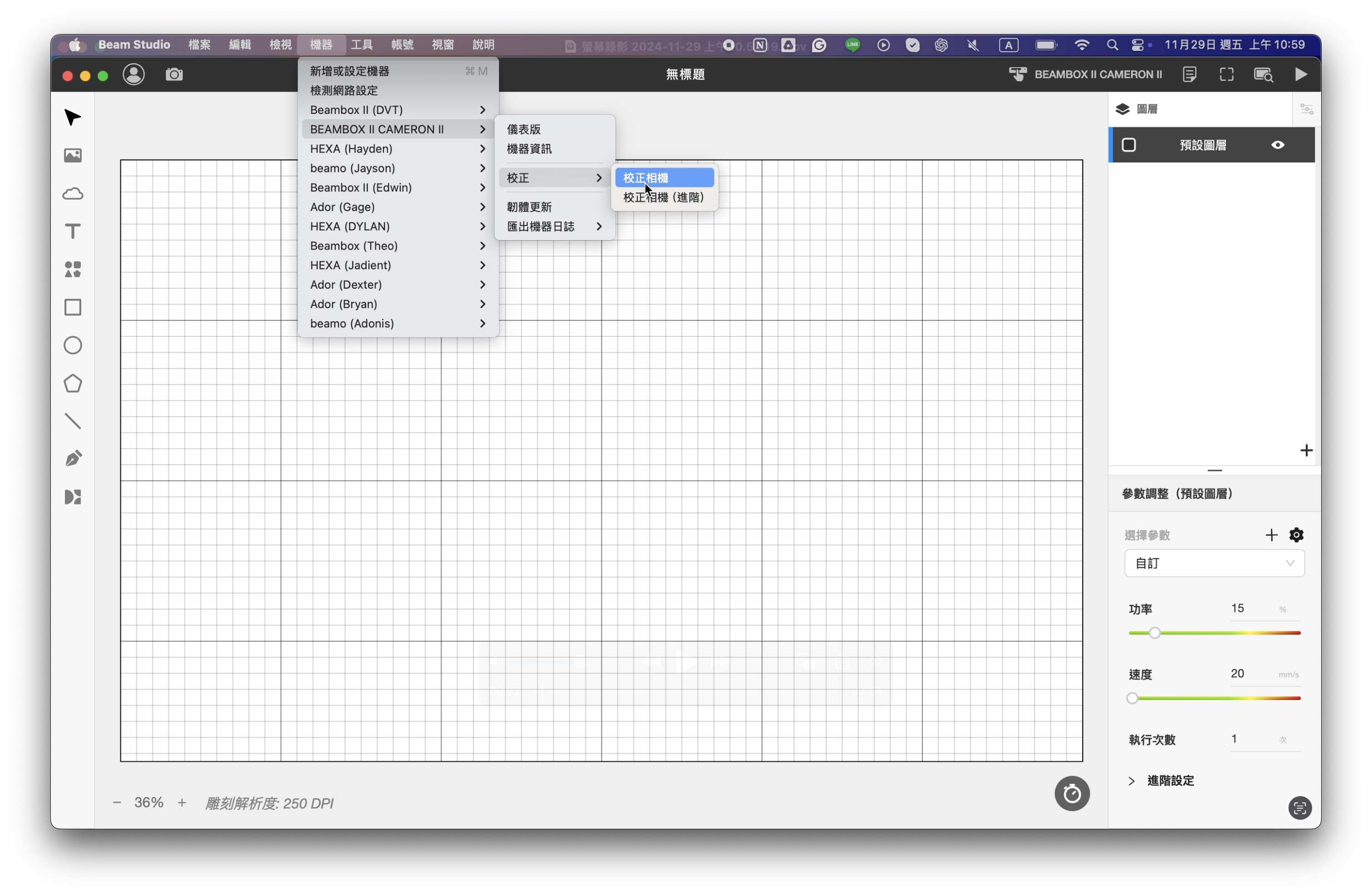Zoom out with minus button
Image resolution: width=1372 pixels, height=896 pixels.
pos(117,802)
